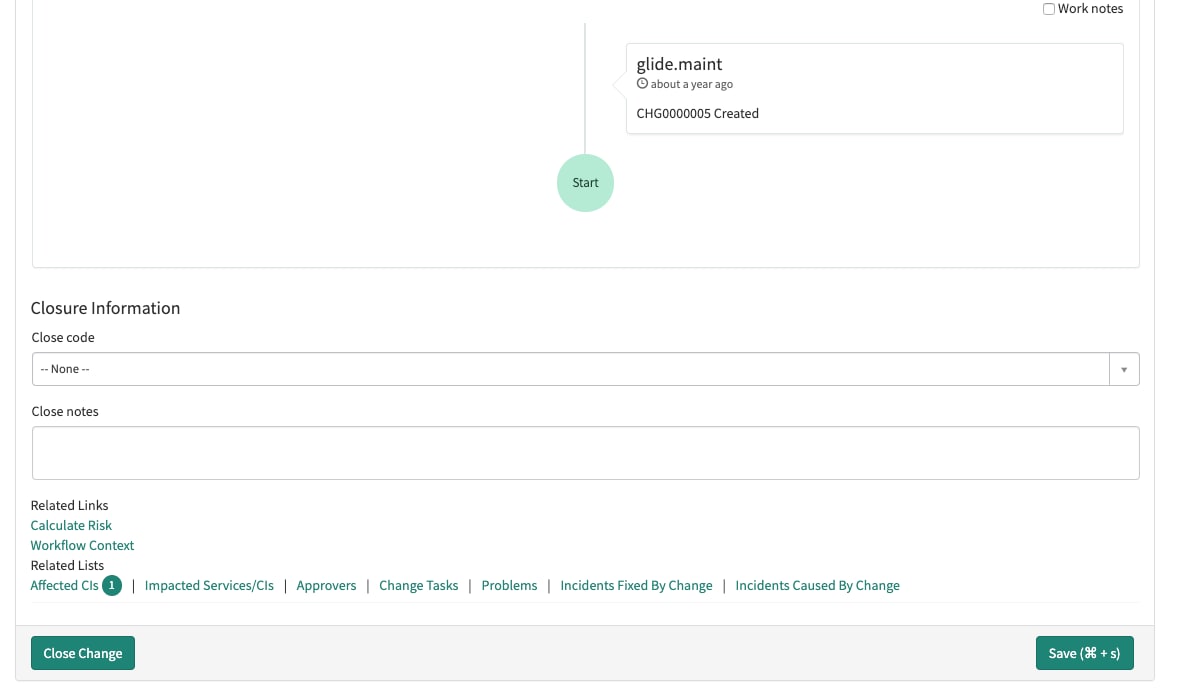Select the CHG0000005 Created activity entry
The height and width of the screenshot is (698, 1179).
(x=697, y=113)
